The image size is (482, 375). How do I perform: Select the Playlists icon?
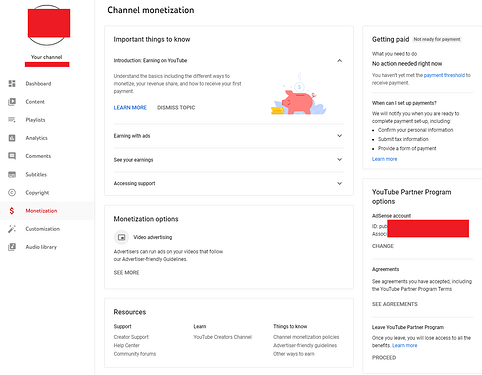[x=12, y=120]
